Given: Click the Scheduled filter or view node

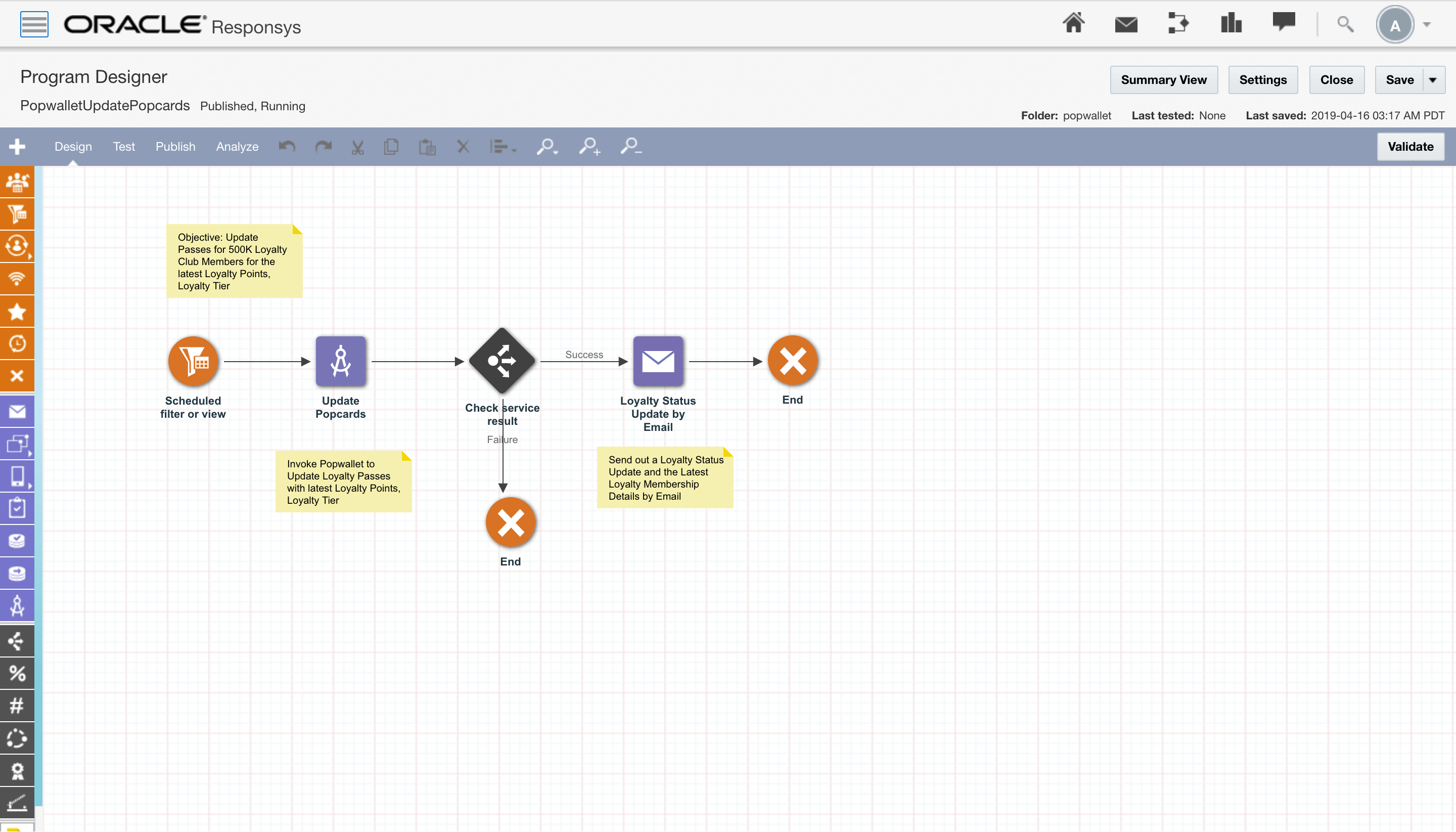Looking at the screenshot, I should coord(193,361).
